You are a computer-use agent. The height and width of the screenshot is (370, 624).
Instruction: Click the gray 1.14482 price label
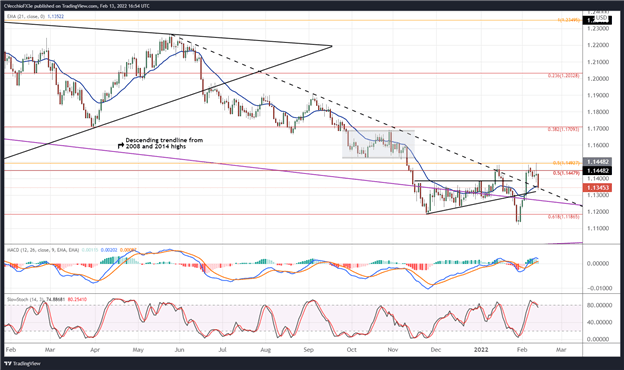click(596, 162)
